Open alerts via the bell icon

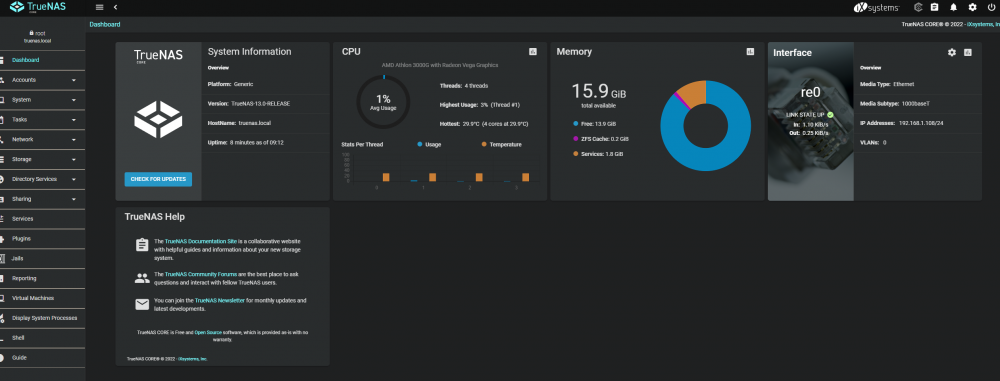(x=953, y=8)
